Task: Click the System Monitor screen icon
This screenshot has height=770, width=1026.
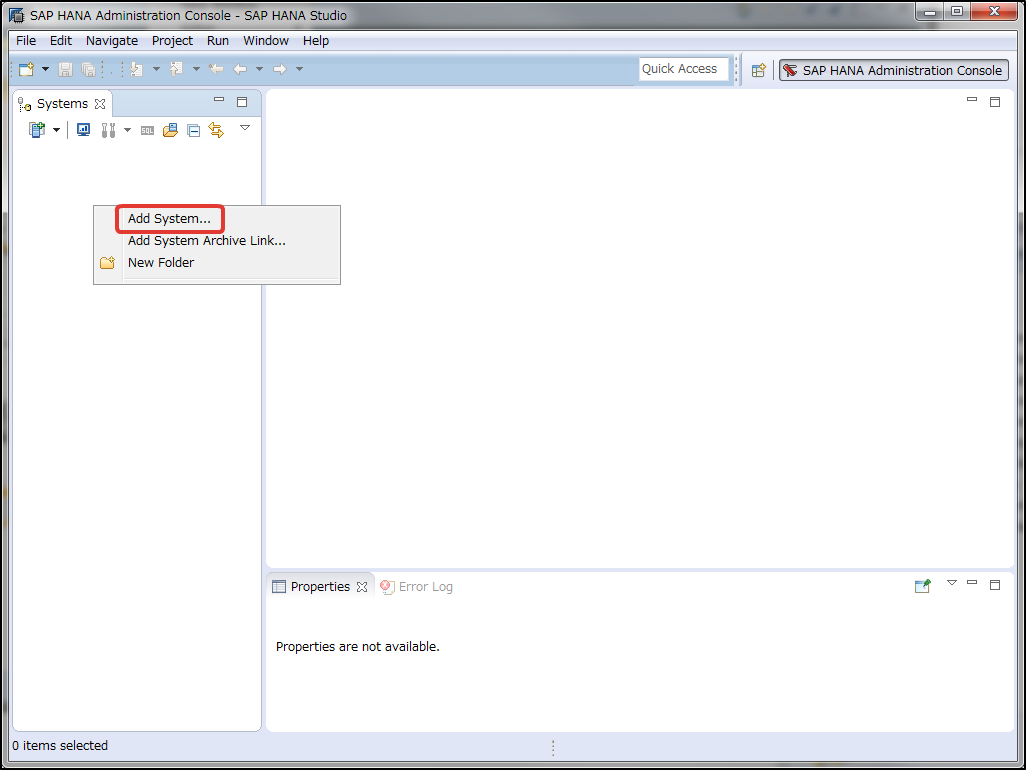Action: [x=83, y=130]
